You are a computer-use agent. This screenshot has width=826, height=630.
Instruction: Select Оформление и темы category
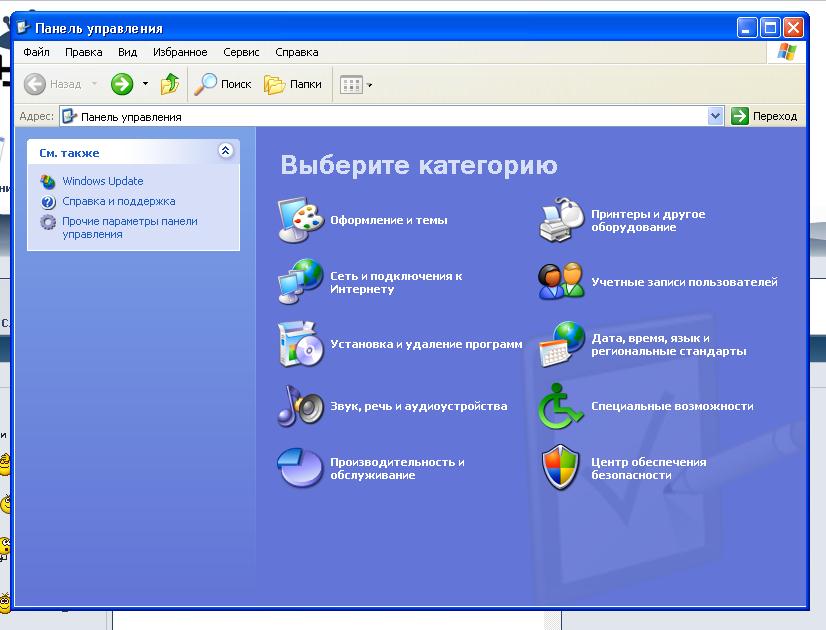point(389,220)
